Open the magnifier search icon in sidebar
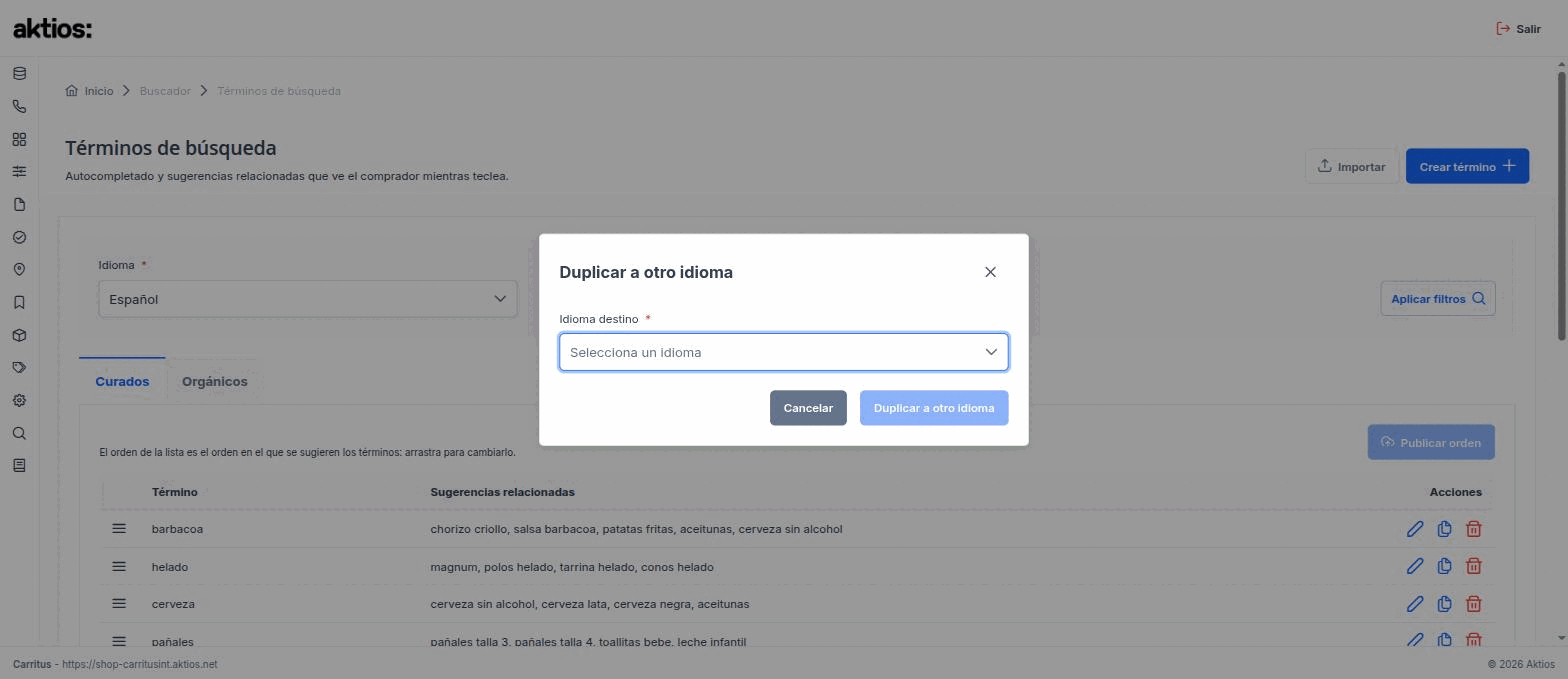 (19, 434)
